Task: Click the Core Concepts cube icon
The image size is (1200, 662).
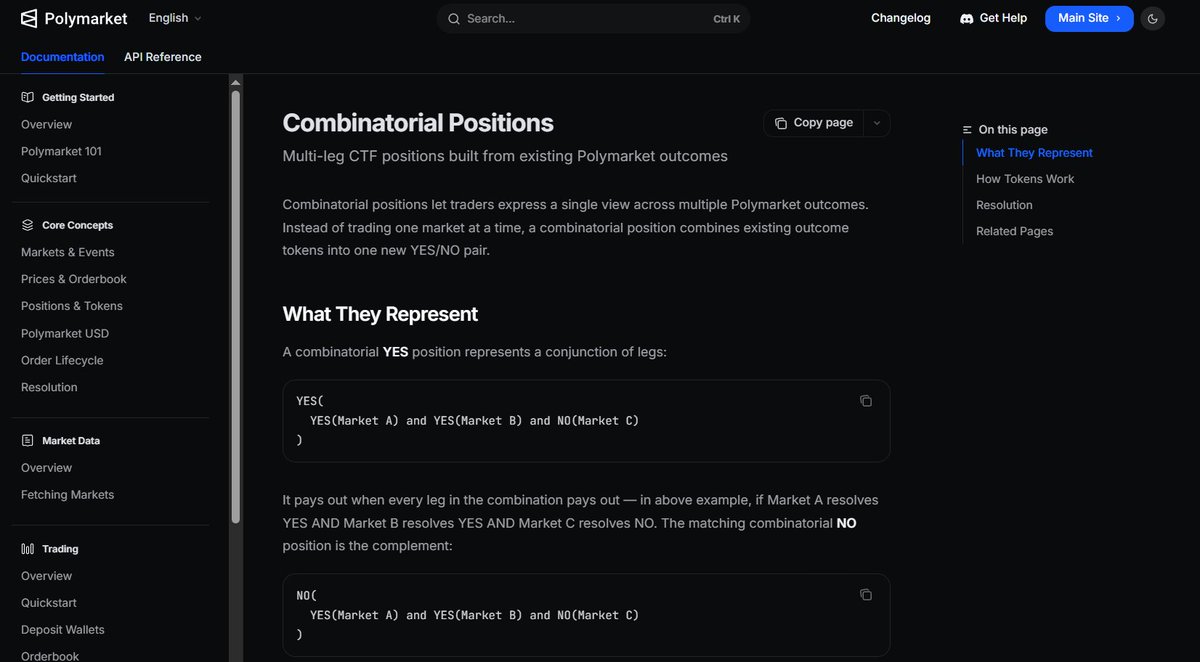Action: 28,225
